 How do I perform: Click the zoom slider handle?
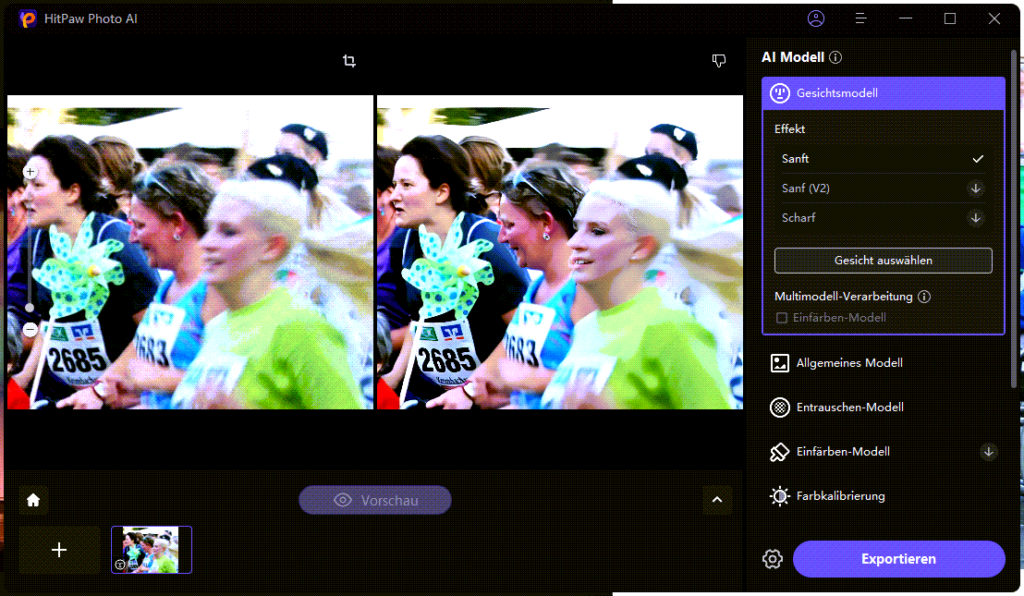pyautogui.click(x=30, y=307)
